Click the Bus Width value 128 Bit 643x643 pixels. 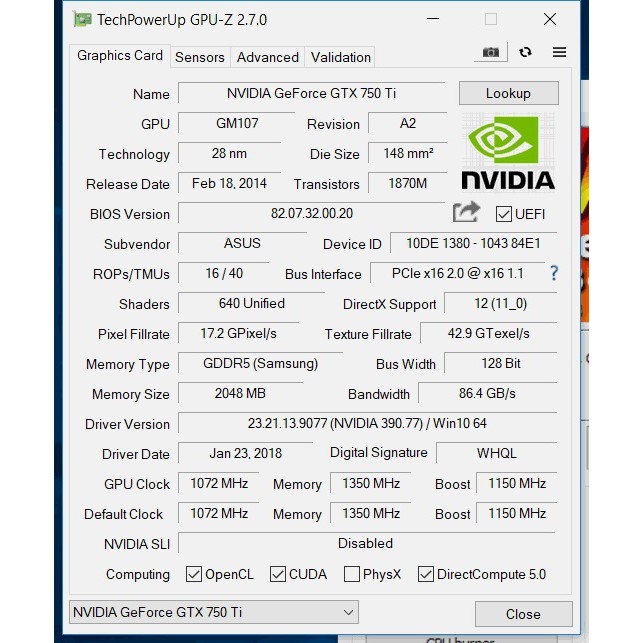tap(500, 363)
